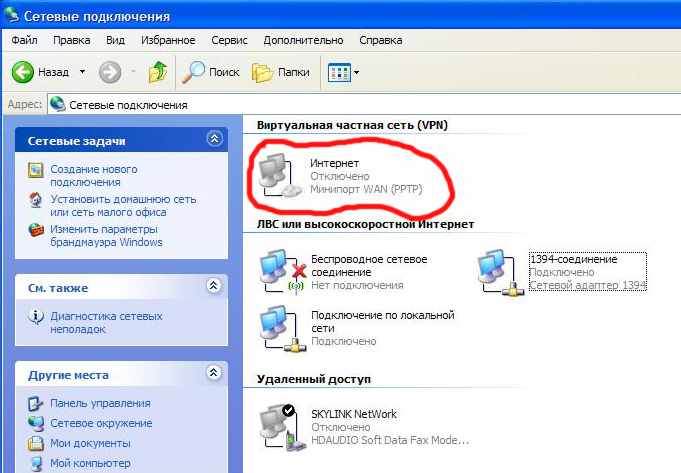Select the Интернет VPN connection icon
Image resolution: width=681 pixels, height=473 pixels.
pyautogui.click(x=279, y=176)
